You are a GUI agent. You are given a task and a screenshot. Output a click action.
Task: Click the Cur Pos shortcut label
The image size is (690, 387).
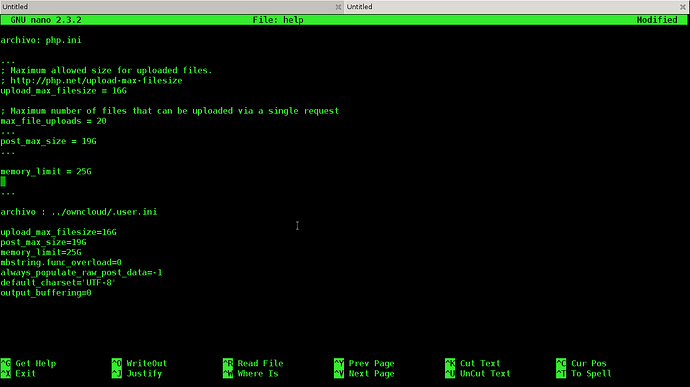click(589, 364)
